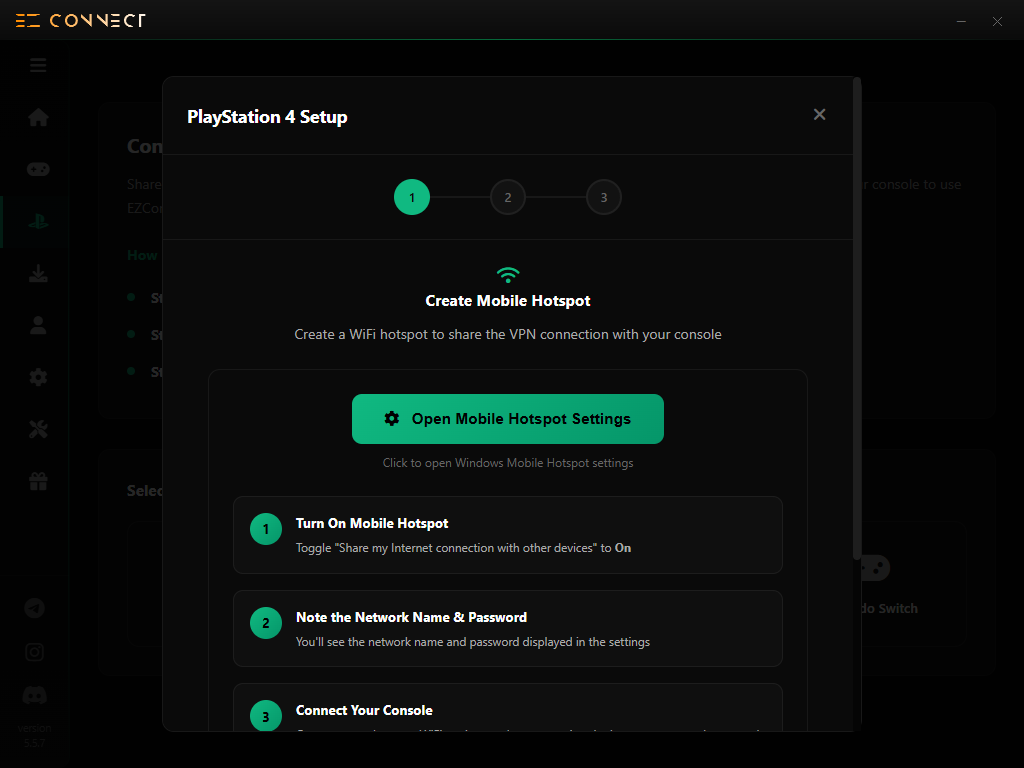The image size is (1024, 768).
Task: Open the settings gear in sidebar
Action: [x=38, y=377]
